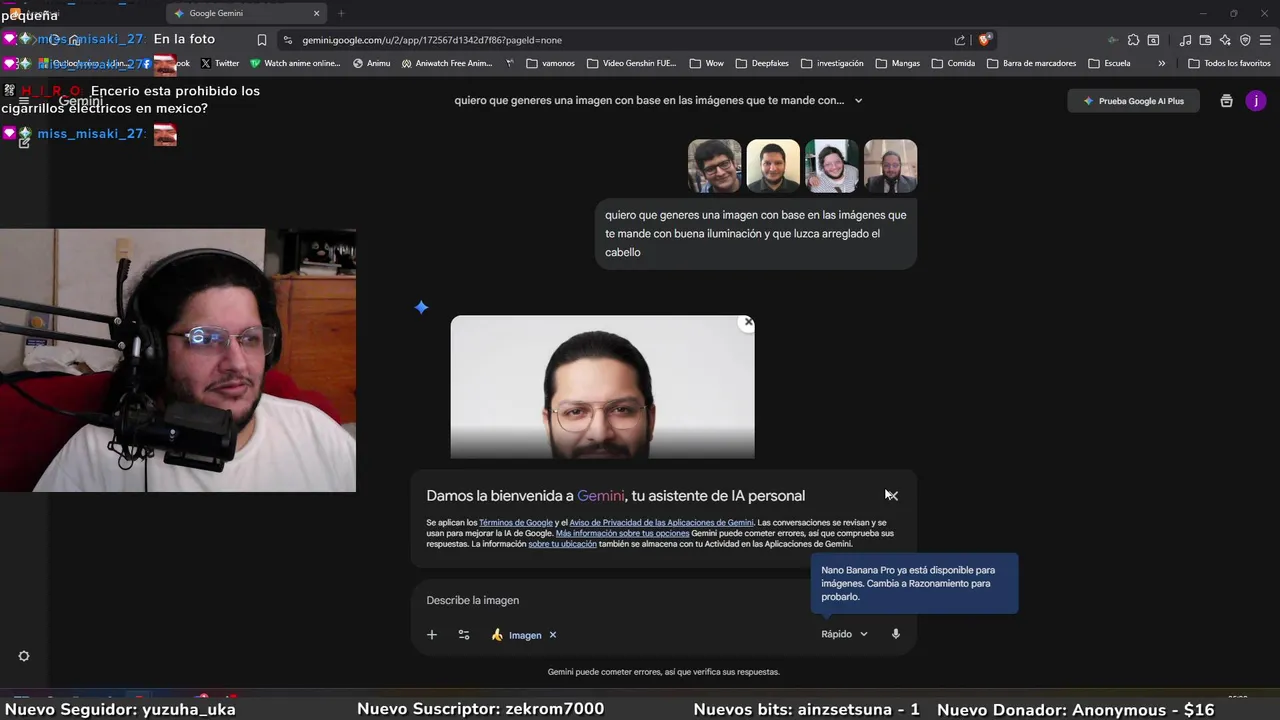
Task: Open the Twitter bookmark
Action: click(220, 63)
